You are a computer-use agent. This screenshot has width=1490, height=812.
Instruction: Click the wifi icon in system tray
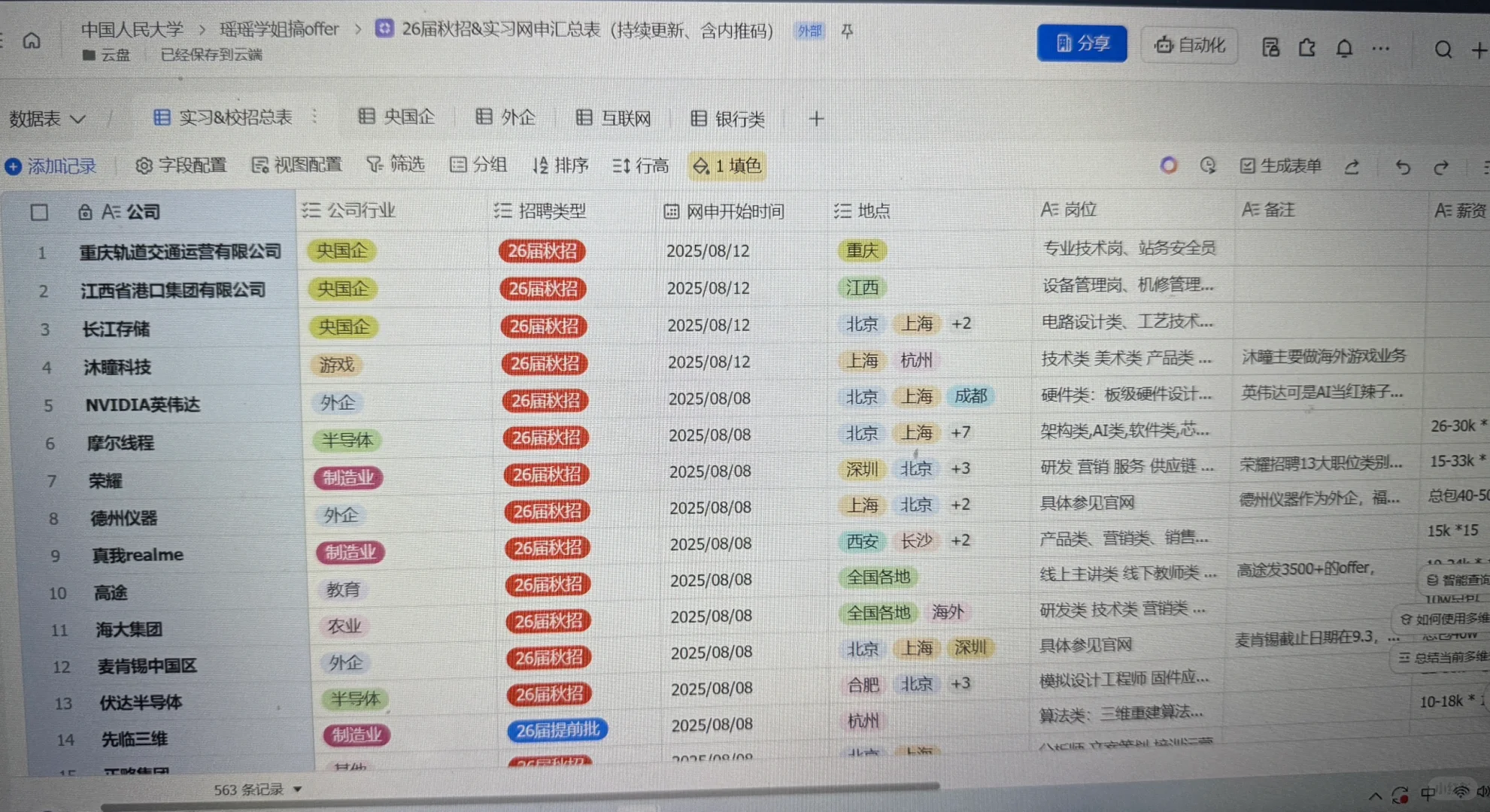click(1461, 791)
